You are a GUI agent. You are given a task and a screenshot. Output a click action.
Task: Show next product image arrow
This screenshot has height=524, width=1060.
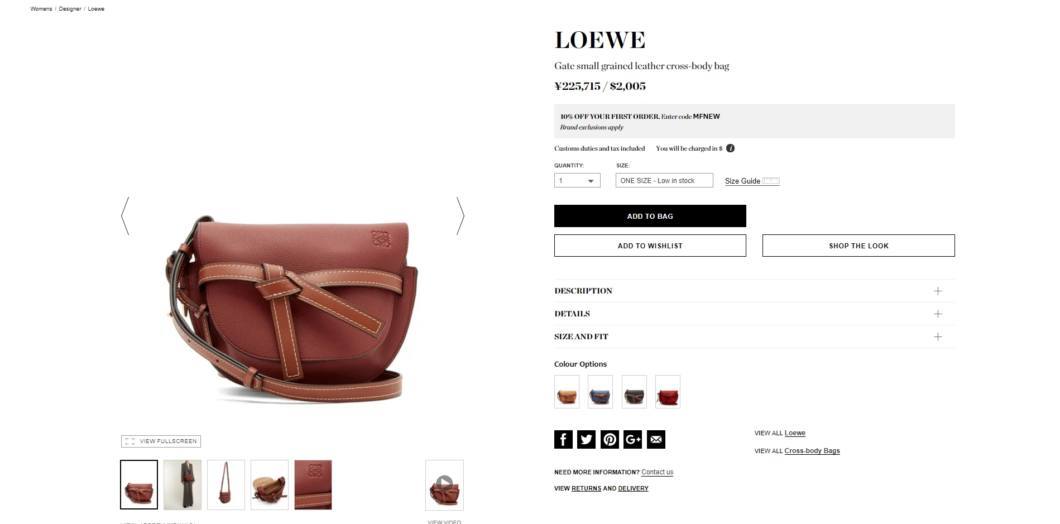click(460, 216)
